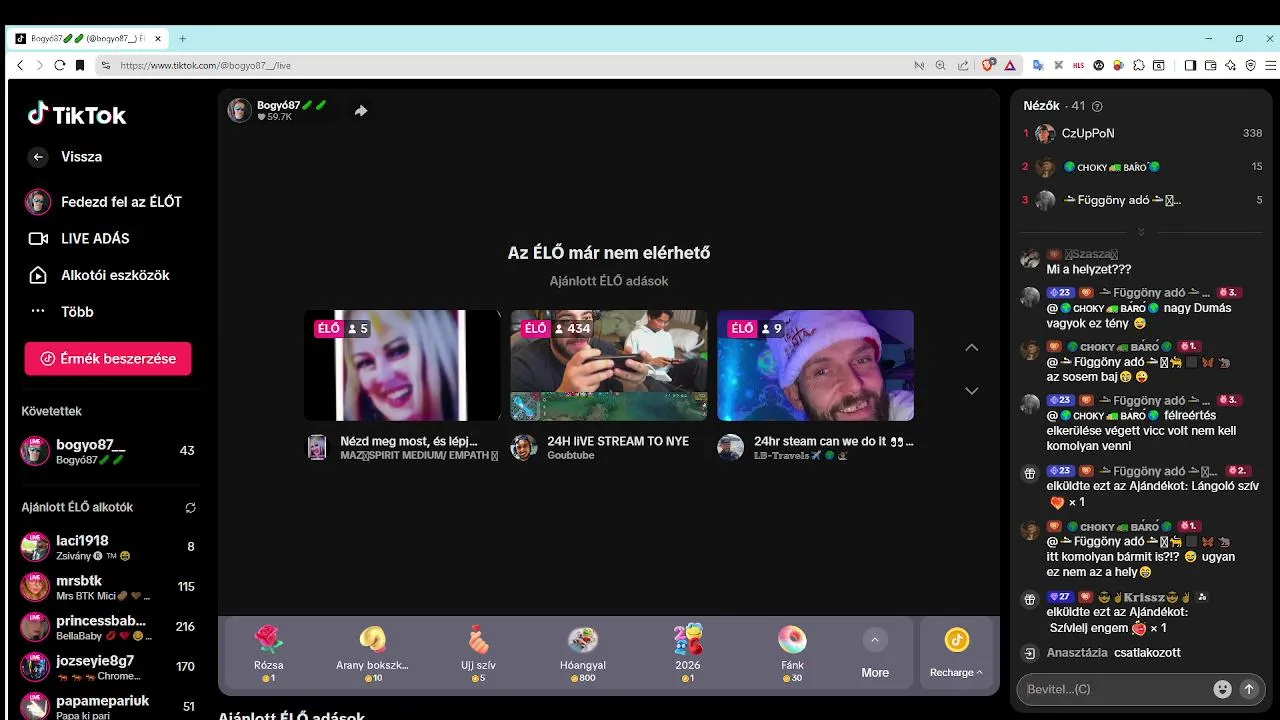Open Brave VPN shield icon
The image size is (1280, 720).
[x=1250, y=65]
